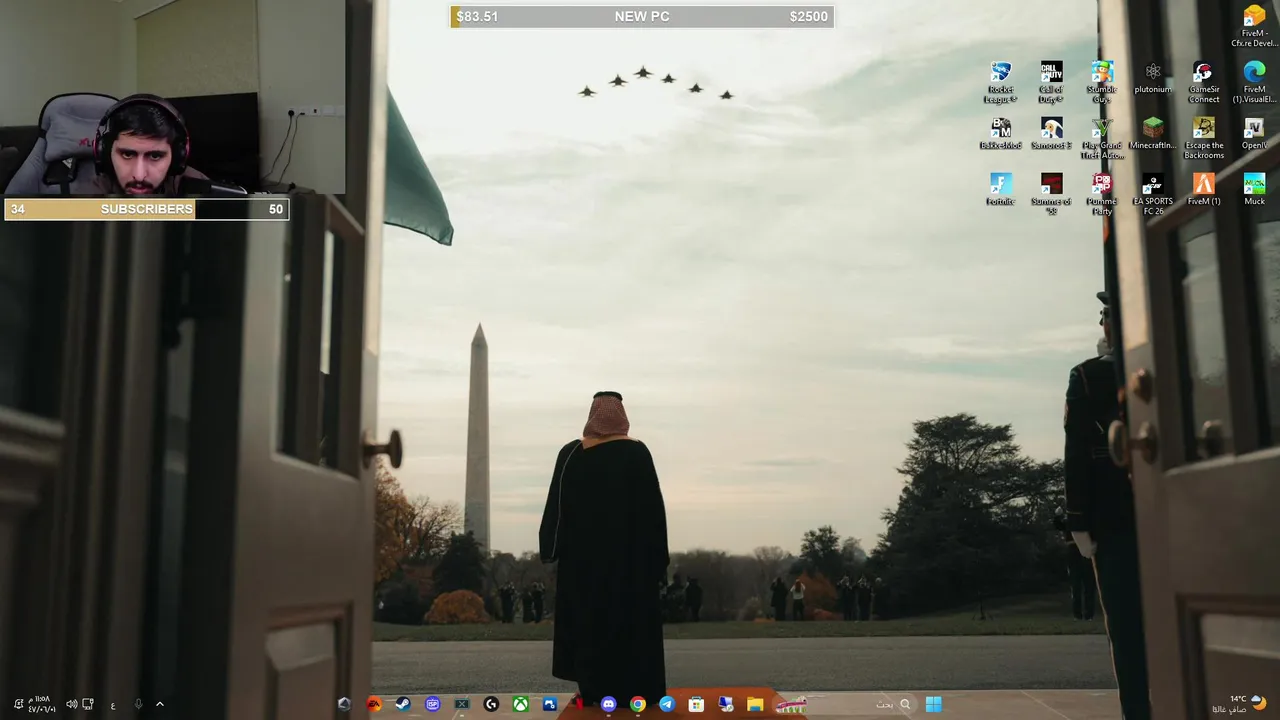
Task: Open the OpenIV desktop shortcut
Action: 1254,133
